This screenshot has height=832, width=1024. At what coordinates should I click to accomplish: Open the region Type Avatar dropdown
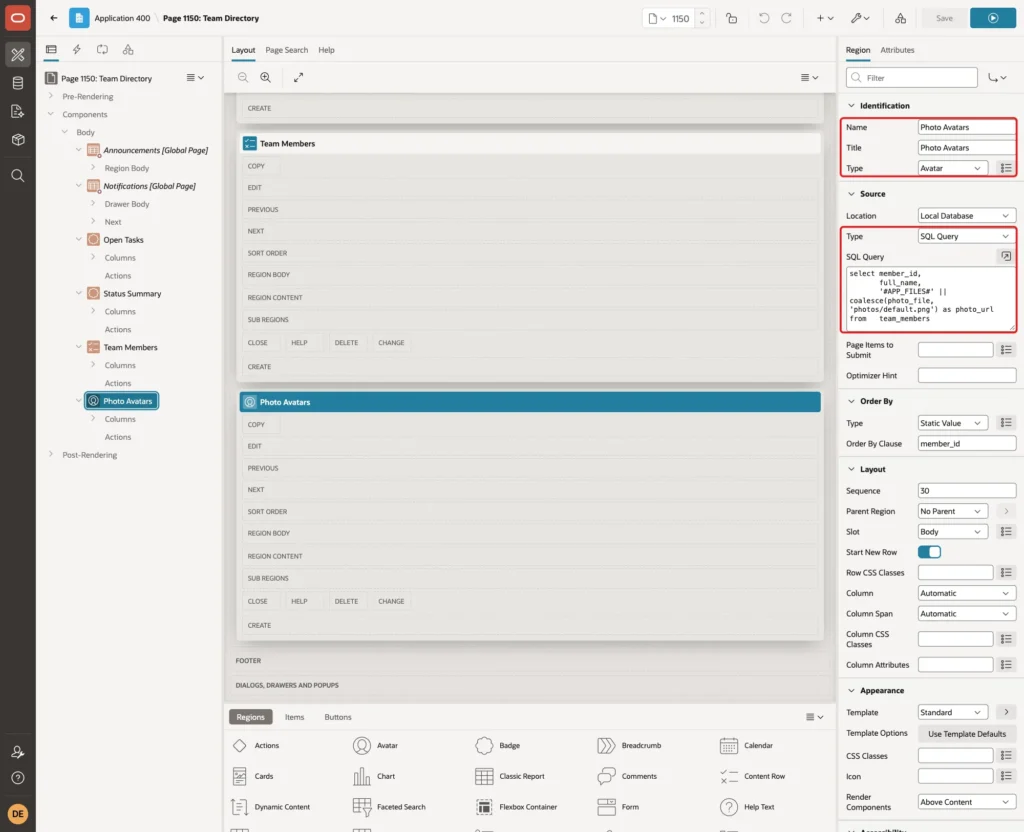click(x=952, y=168)
